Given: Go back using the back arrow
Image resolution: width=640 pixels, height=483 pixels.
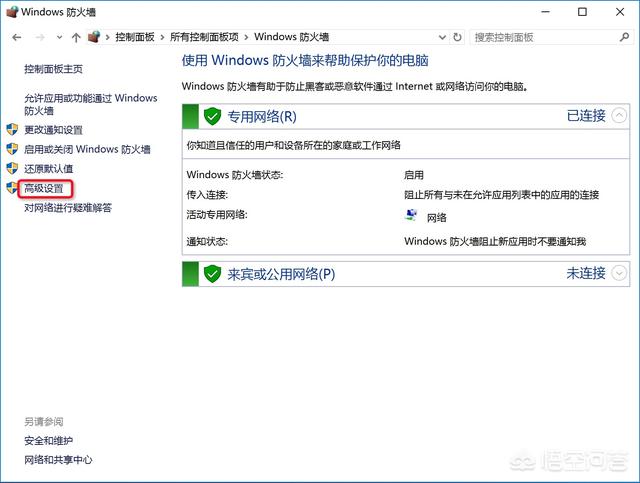Looking at the screenshot, I should point(17,38).
